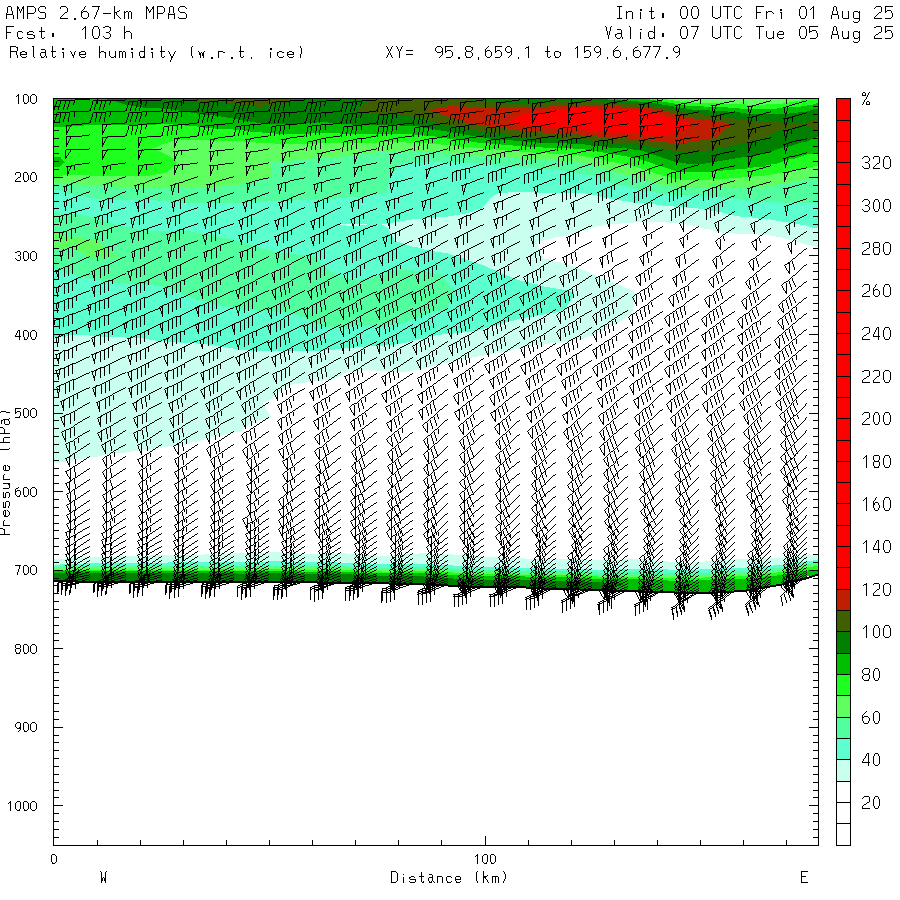Image resolution: width=900 pixels, height=900 pixels.
Task: Click the colorbar value "20"
Action: [x=871, y=803]
